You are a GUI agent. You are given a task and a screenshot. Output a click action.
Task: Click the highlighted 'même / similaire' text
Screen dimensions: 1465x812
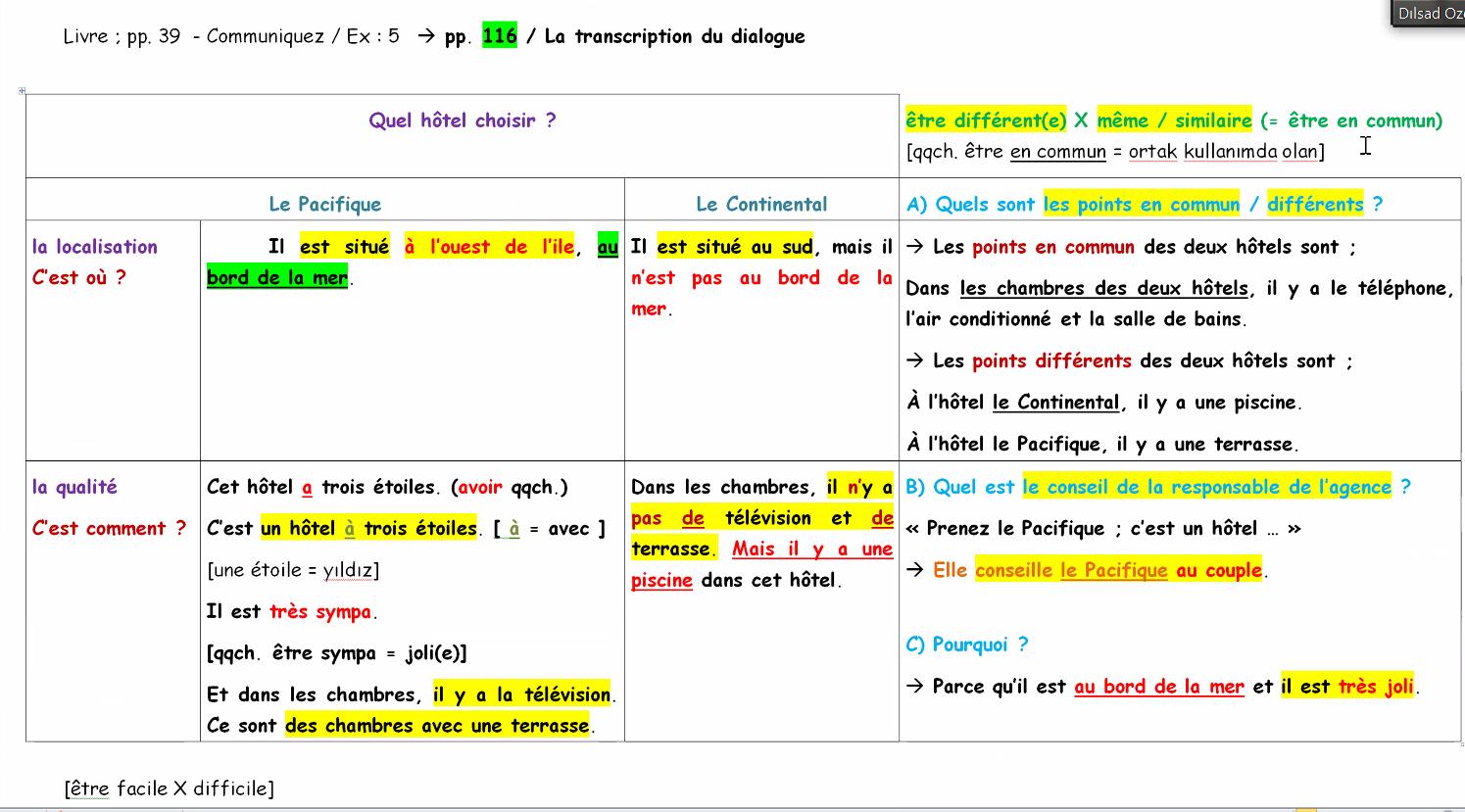(x=1174, y=120)
